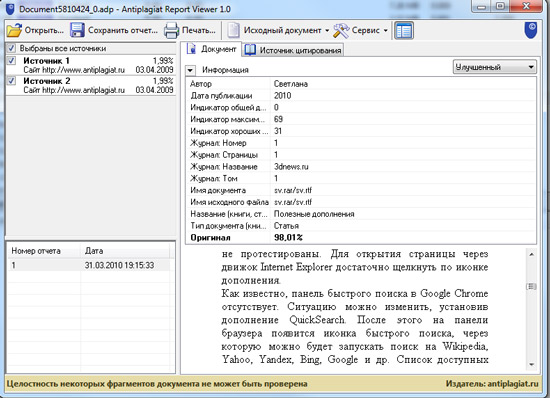
Task: Click the Печать... button label
Action: click(199, 31)
